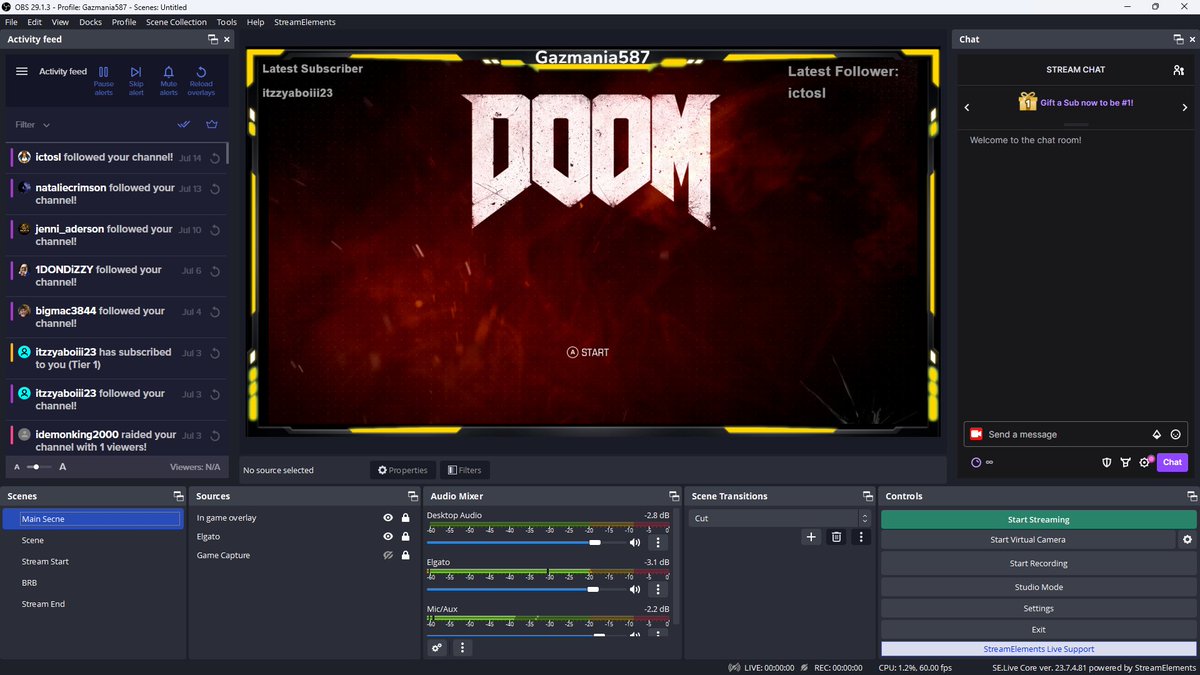
Task: Click Start Streaming button
Action: 1038,520
